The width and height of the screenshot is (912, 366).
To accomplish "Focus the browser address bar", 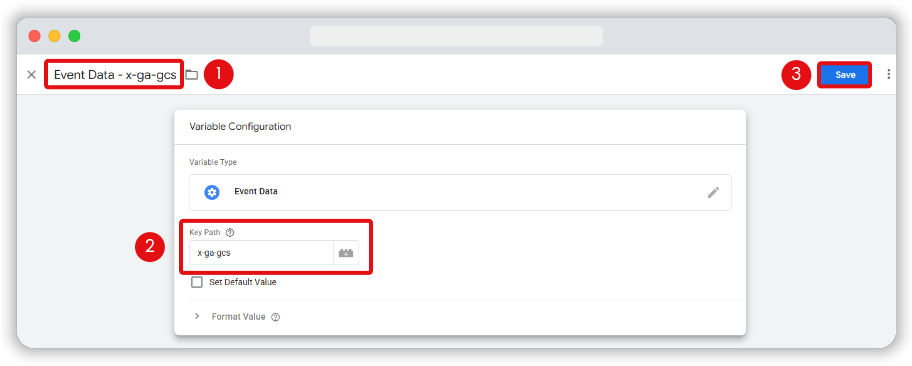I will (456, 36).
